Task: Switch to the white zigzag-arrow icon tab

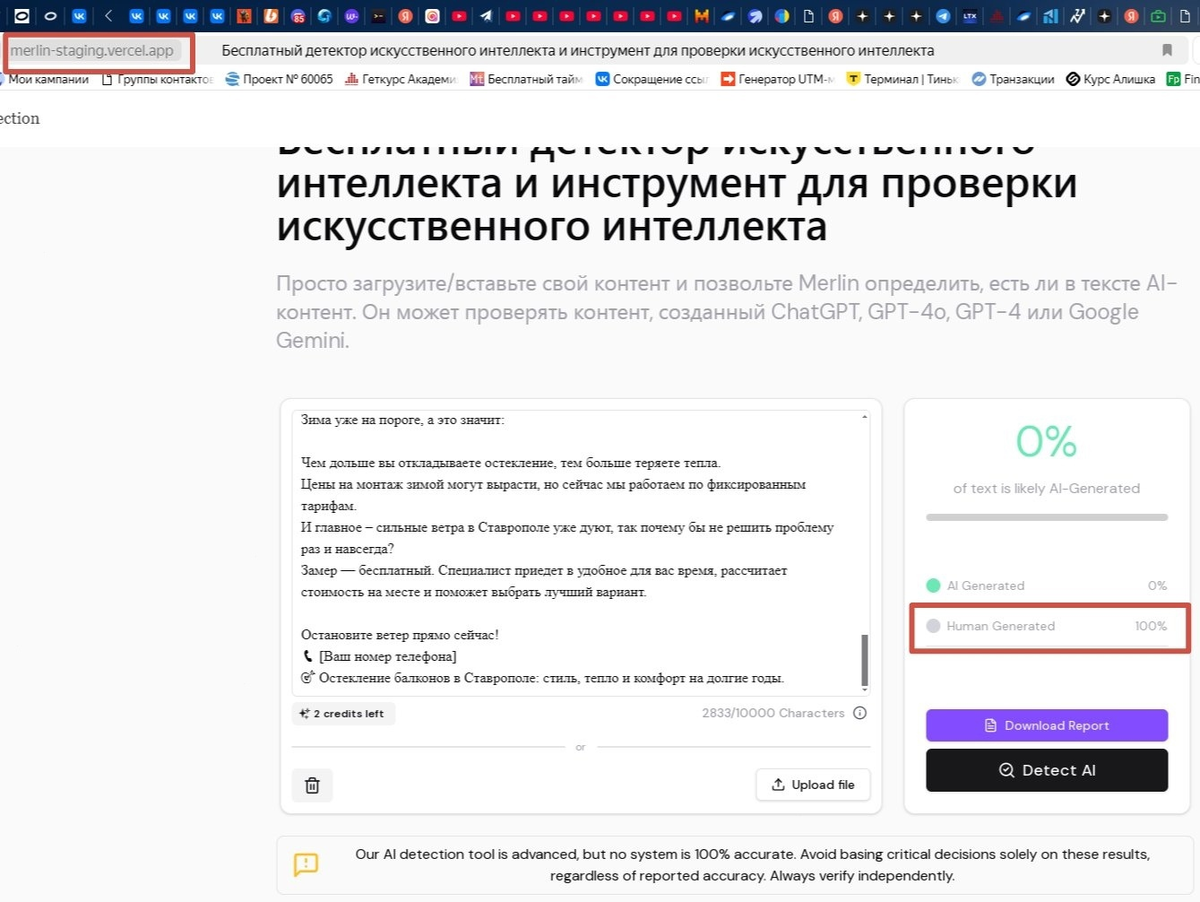Action: [1077, 16]
